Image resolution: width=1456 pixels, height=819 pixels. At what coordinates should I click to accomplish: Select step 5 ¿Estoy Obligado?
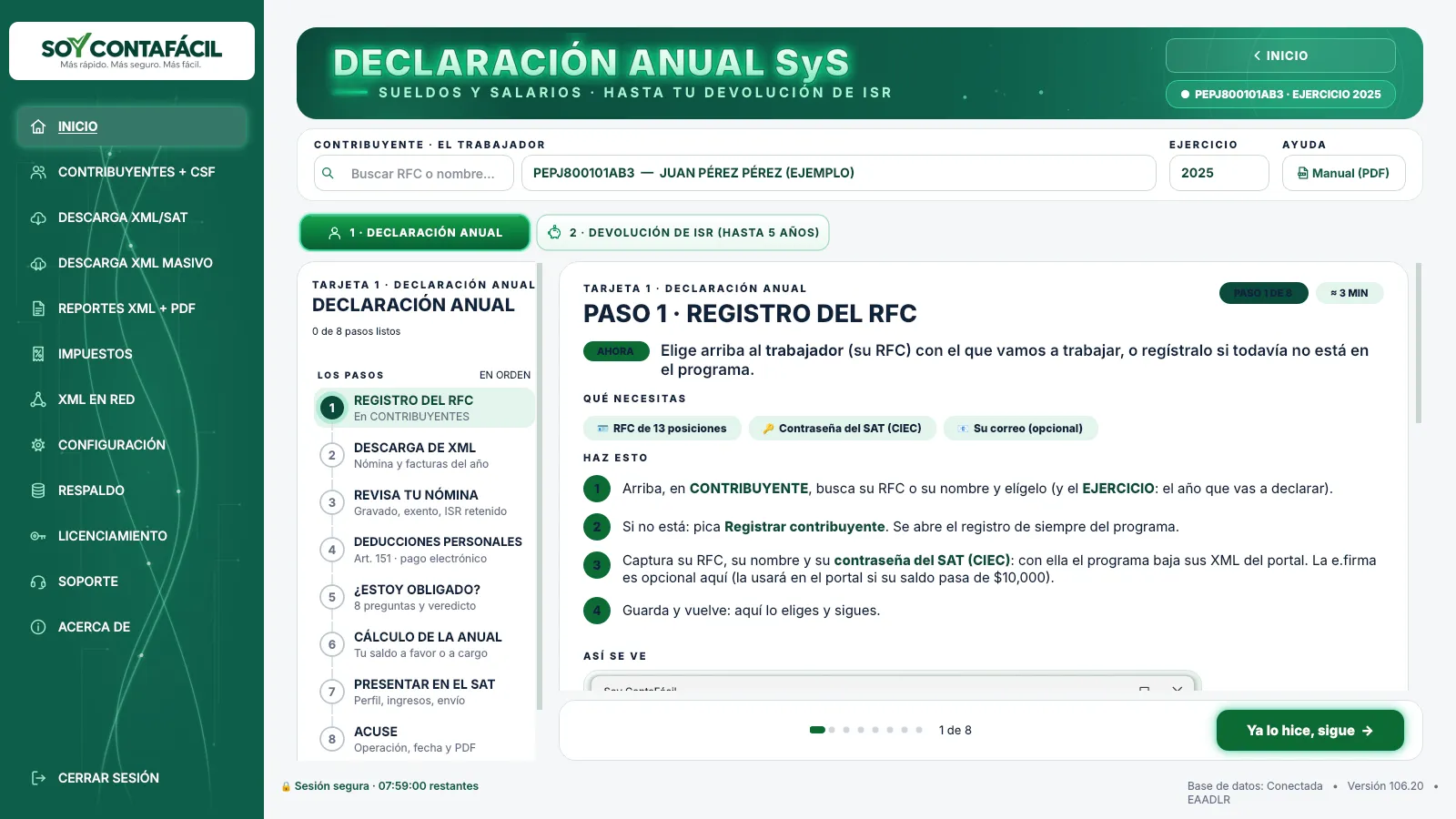(x=424, y=597)
